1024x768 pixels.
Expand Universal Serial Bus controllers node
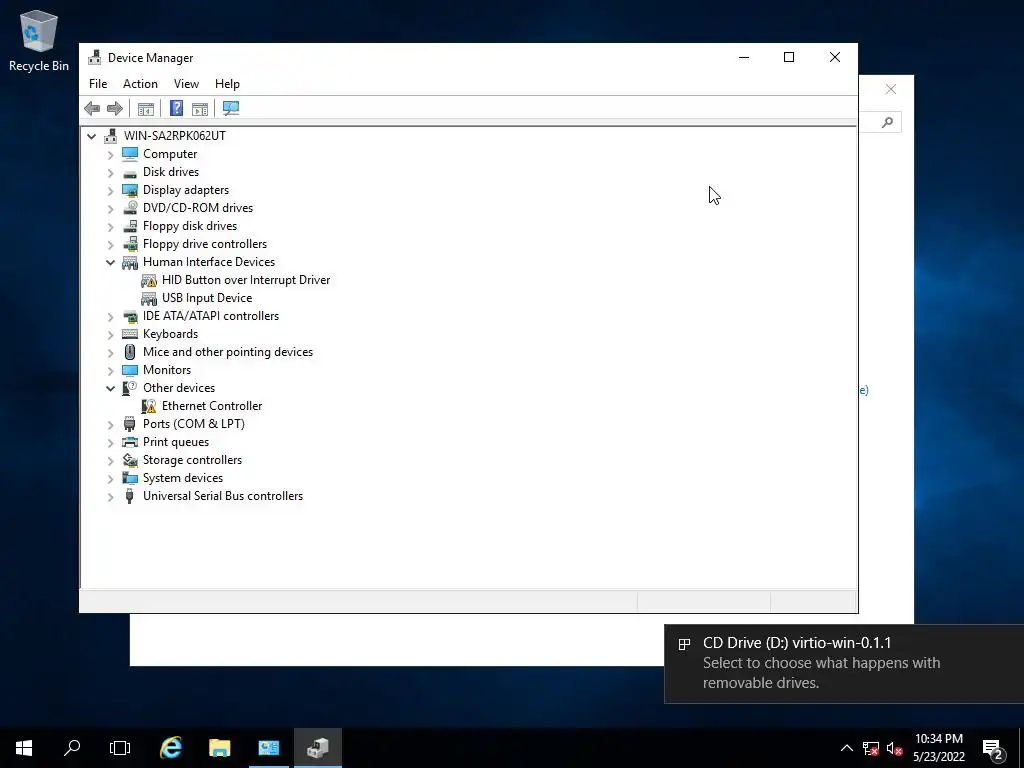pyautogui.click(x=110, y=496)
